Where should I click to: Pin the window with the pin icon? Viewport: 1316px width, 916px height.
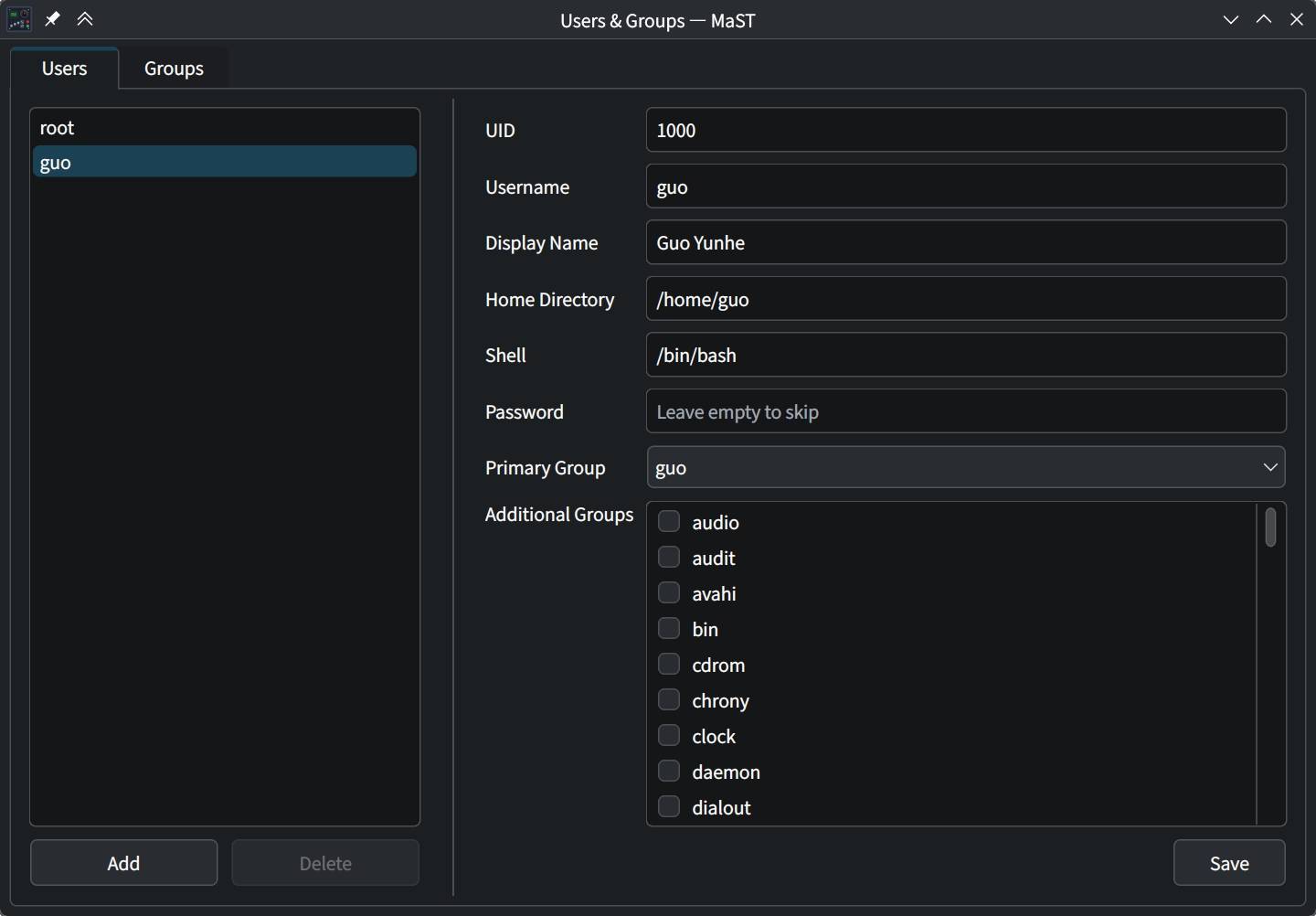[x=52, y=19]
